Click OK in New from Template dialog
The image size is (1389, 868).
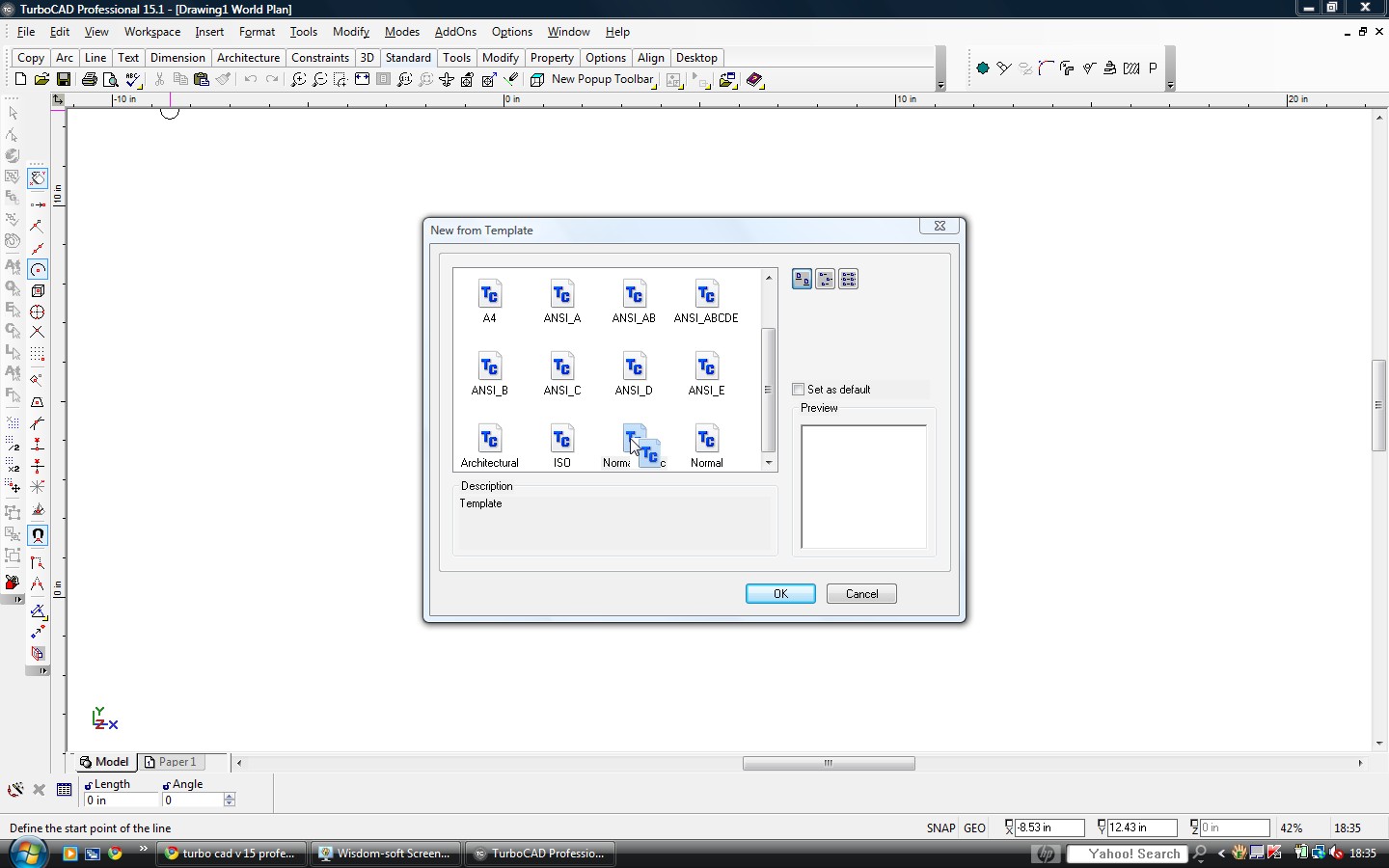coord(780,594)
